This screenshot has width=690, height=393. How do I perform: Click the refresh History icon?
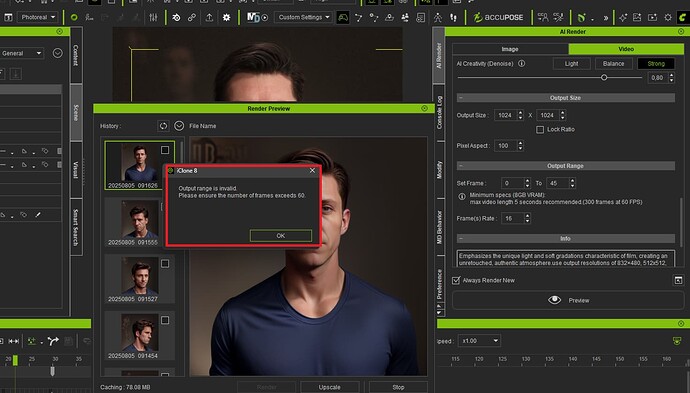pyautogui.click(x=163, y=126)
